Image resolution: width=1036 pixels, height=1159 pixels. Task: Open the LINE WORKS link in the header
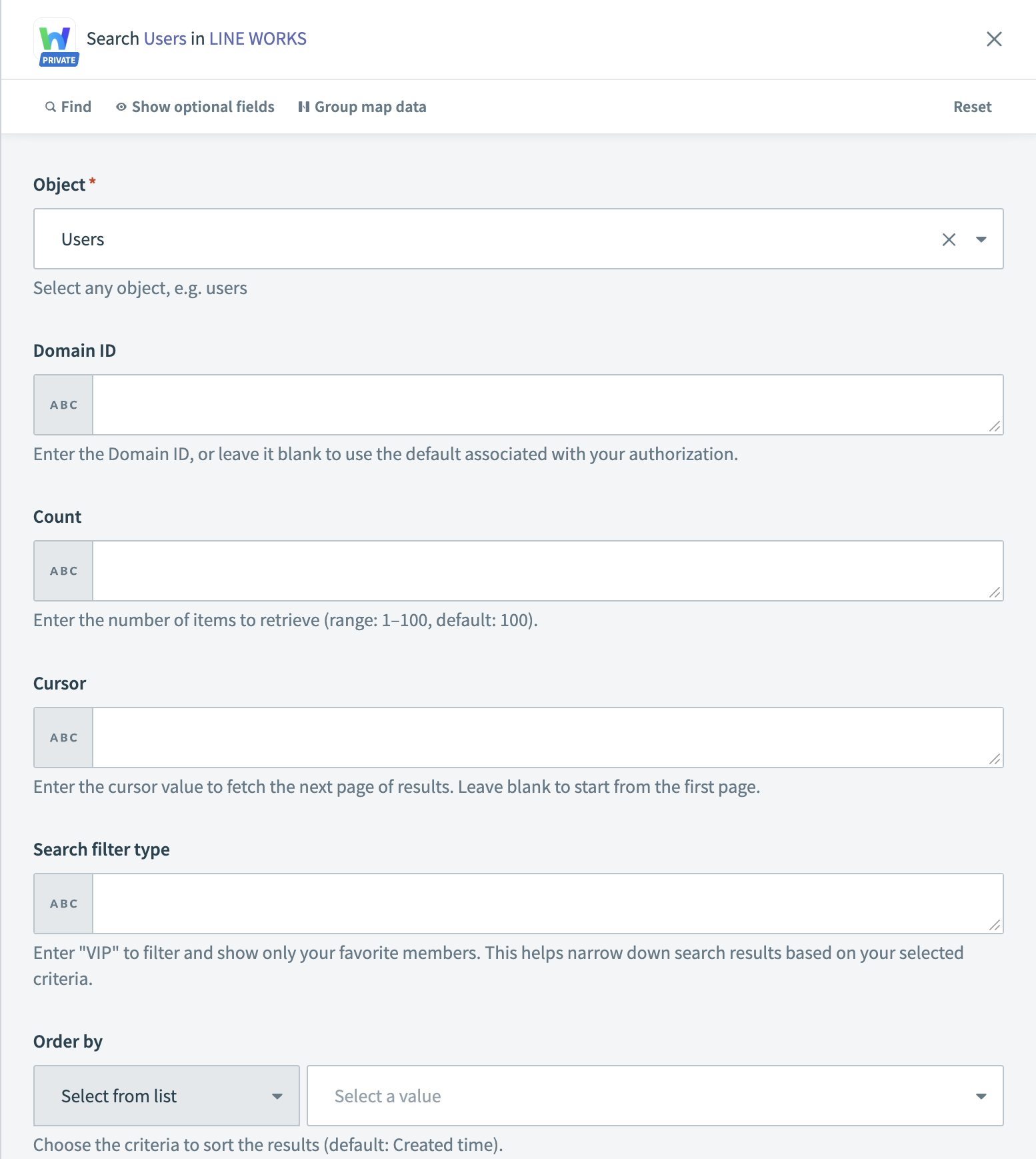pos(257,38)
